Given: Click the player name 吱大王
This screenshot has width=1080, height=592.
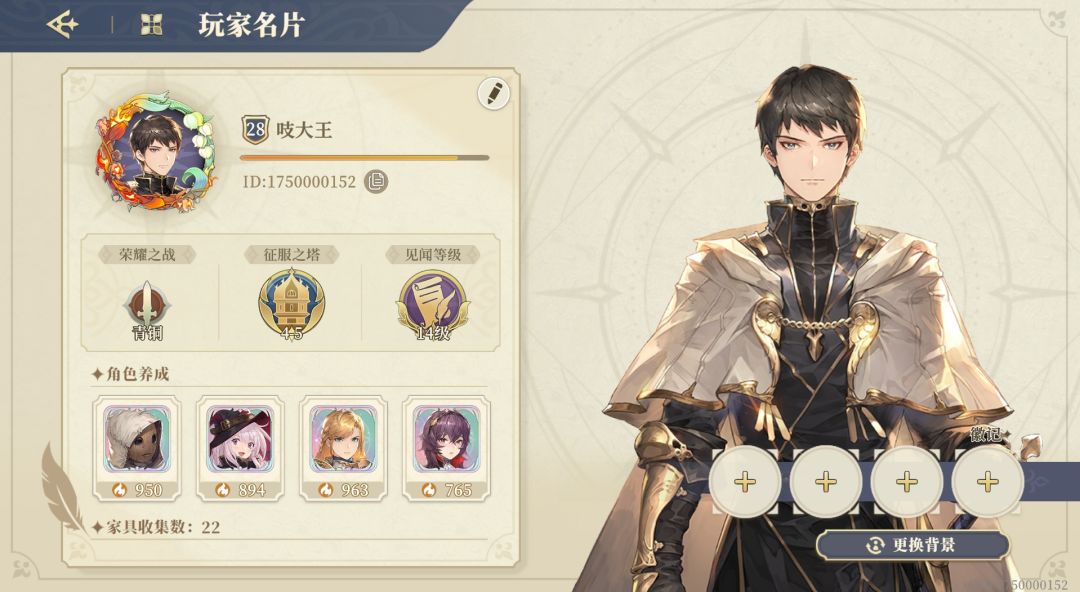Looking at the screenshot, I should coord(304,130).
